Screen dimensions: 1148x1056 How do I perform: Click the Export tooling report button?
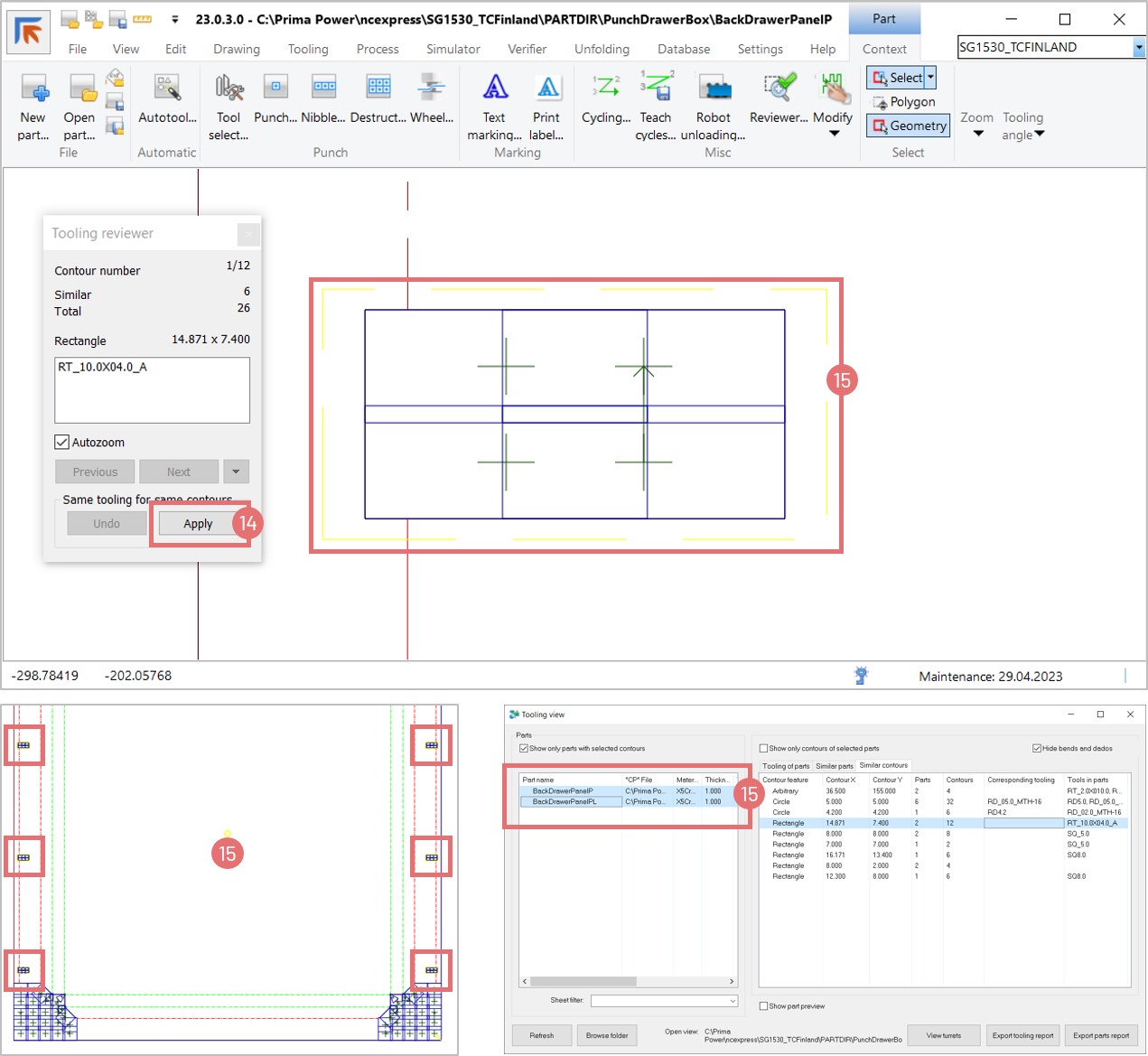[x=1022, y=1035]
